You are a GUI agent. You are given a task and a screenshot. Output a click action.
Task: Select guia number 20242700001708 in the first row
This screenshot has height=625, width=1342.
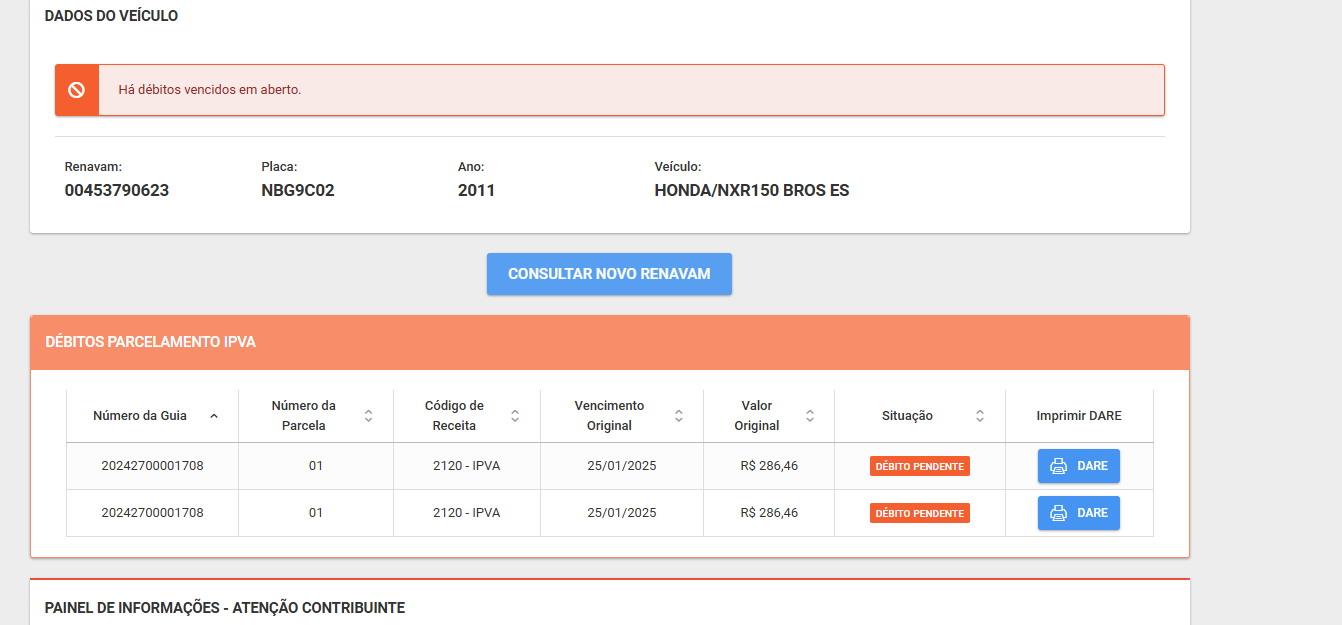152,466
